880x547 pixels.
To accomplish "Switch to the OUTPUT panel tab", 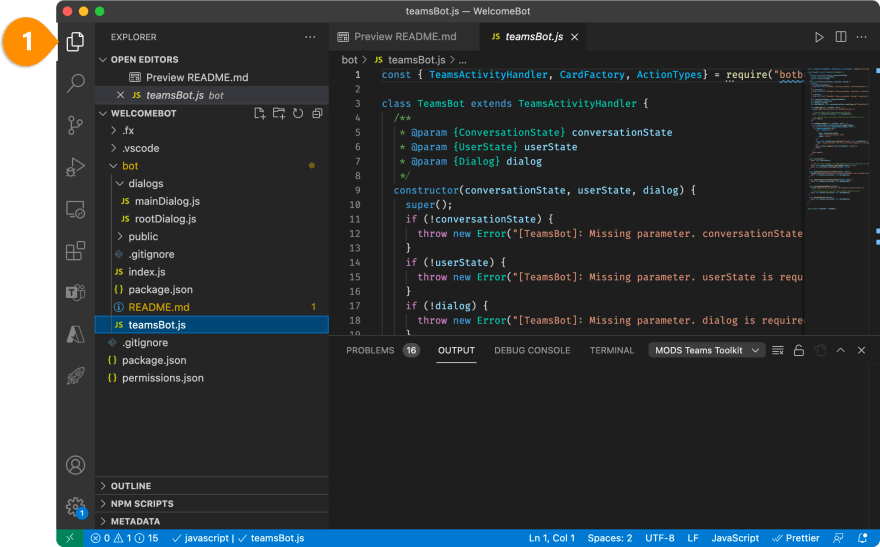I will point(456,351).
